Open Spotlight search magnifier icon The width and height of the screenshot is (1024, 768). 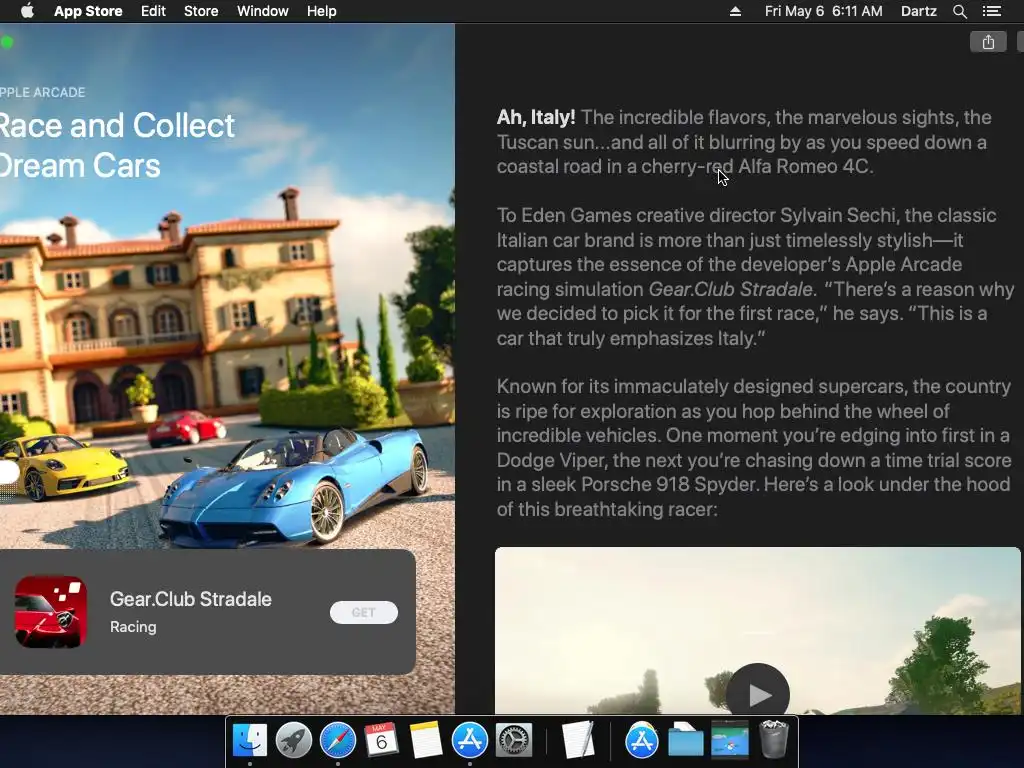click(959, 11)
